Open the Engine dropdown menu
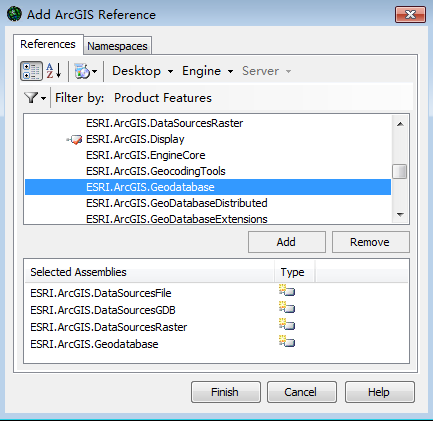433x423 pixels. coord(207,71)
